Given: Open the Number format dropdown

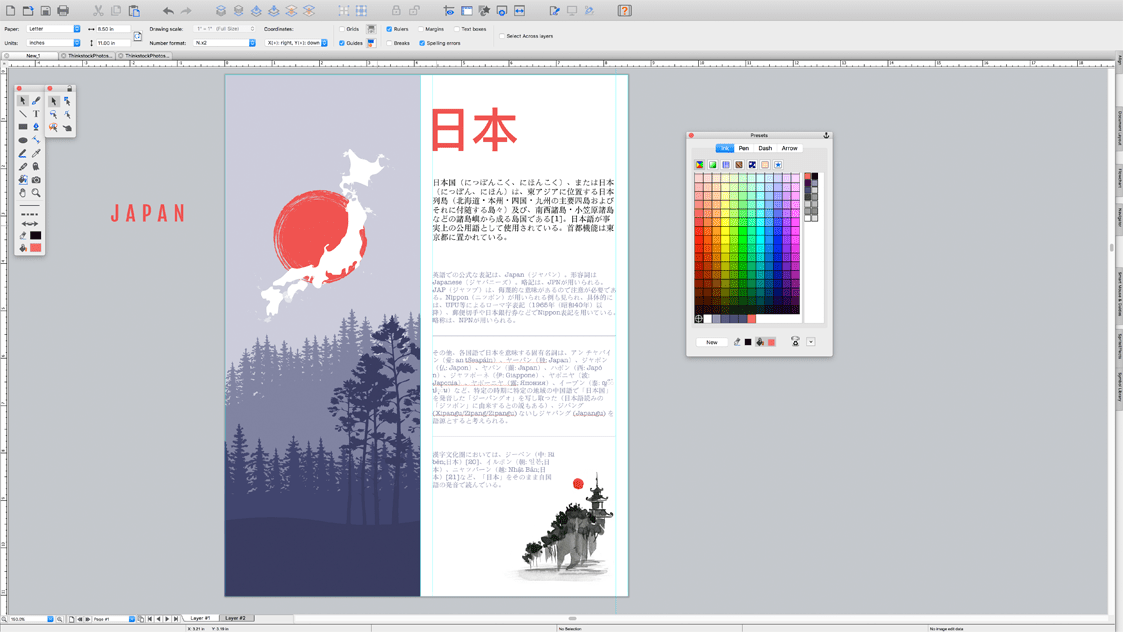Looking at the screenshot, I should (224, 43).
